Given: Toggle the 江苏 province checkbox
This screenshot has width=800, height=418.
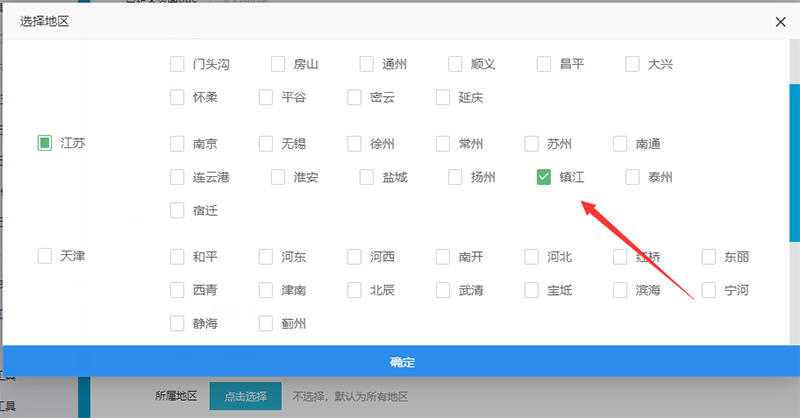Looking at the screenshot, I should (x=44, y=143).
